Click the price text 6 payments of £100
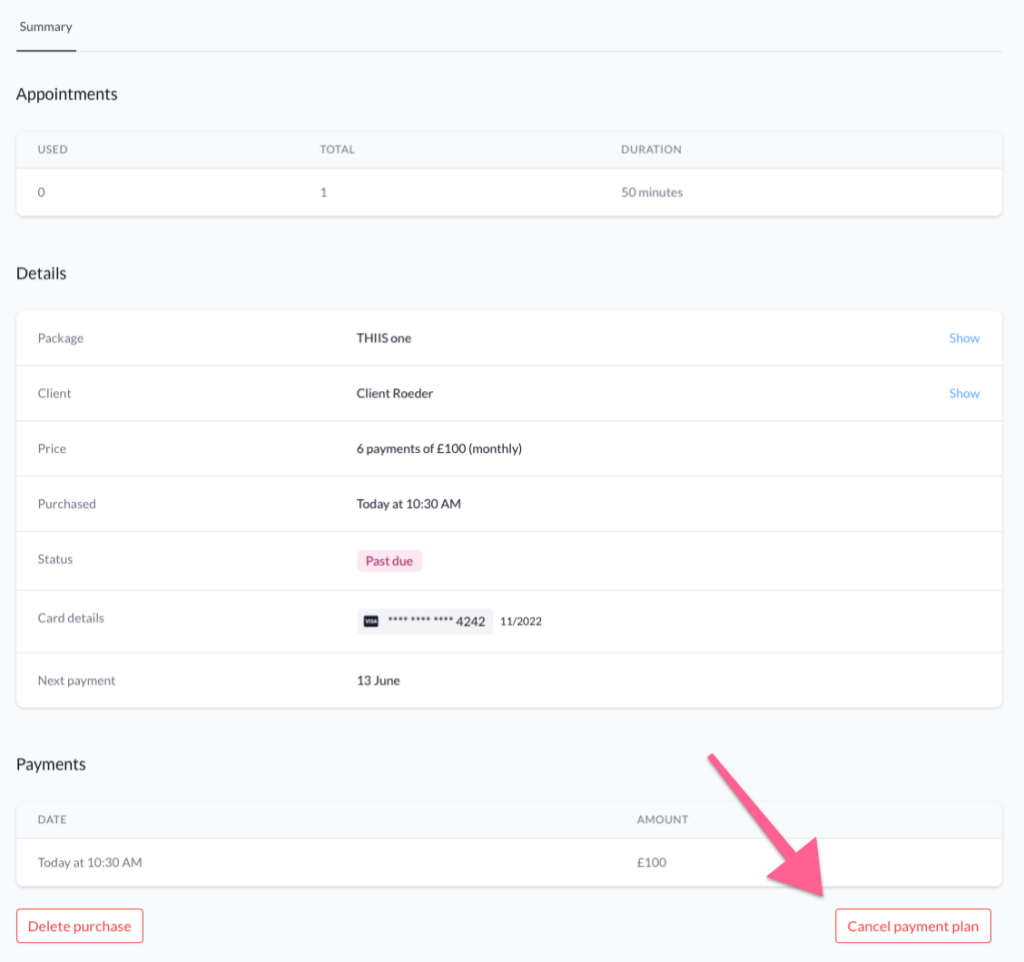Viewport: 1024px width, 962px height. point(439,449)
